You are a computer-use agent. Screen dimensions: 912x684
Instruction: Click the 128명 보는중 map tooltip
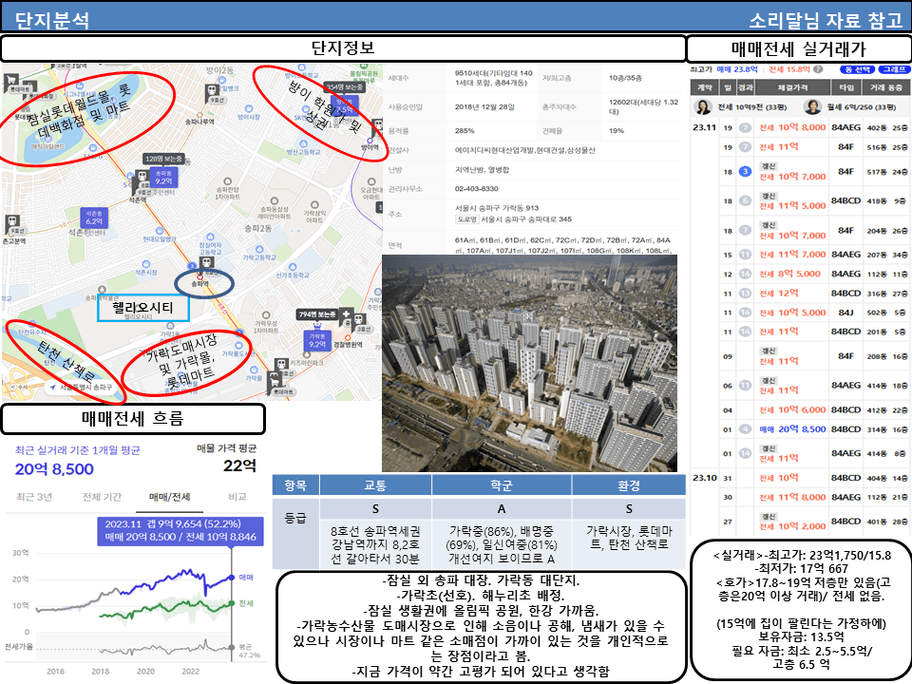coord(163,159)
